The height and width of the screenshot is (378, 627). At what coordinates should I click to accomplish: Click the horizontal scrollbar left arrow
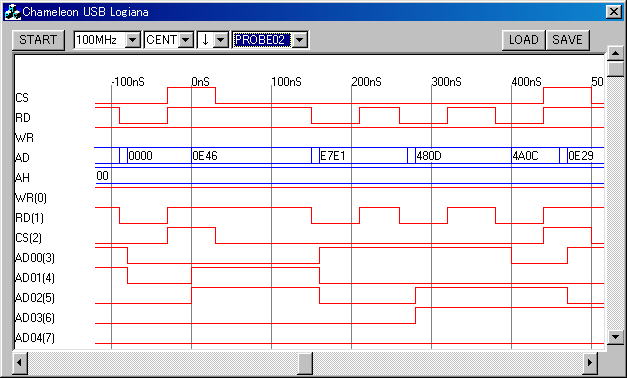click(20, 363)
